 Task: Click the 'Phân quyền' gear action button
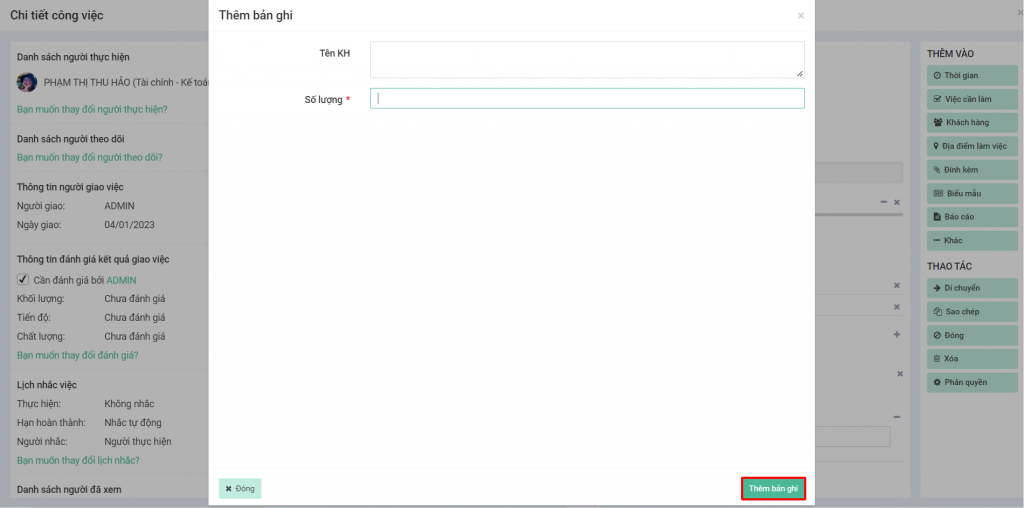pyautogui.click(x=971, y=383)
